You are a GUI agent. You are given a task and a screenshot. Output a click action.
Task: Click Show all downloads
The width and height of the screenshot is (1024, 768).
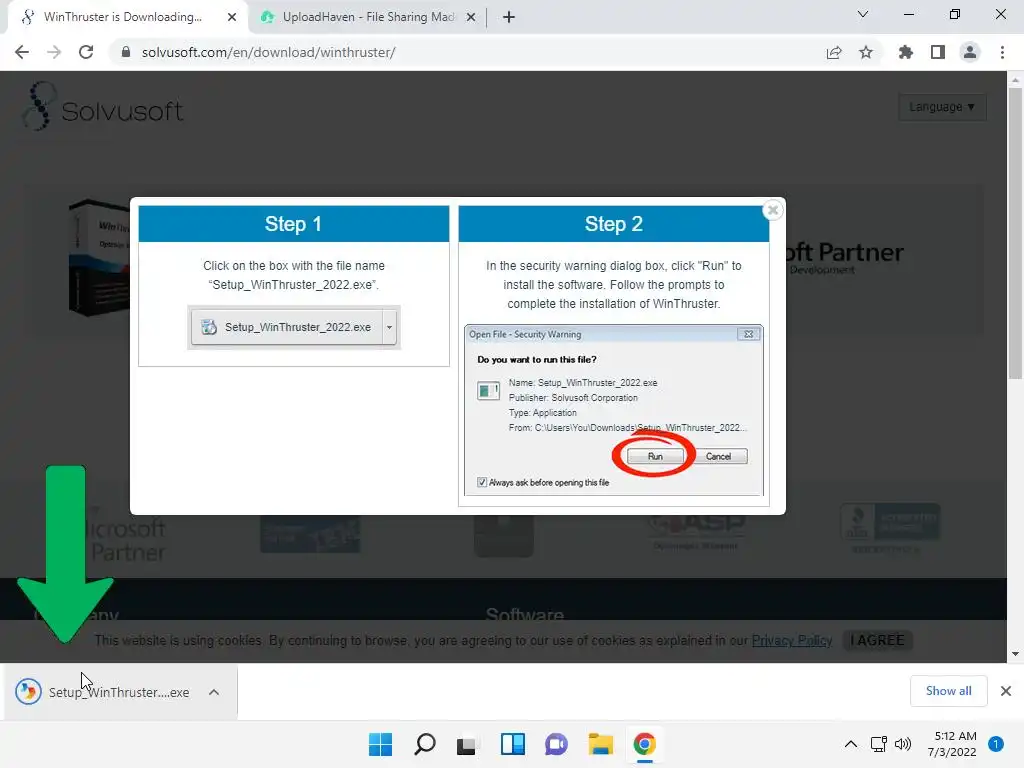pyautogui.click(x=948, y=691)
